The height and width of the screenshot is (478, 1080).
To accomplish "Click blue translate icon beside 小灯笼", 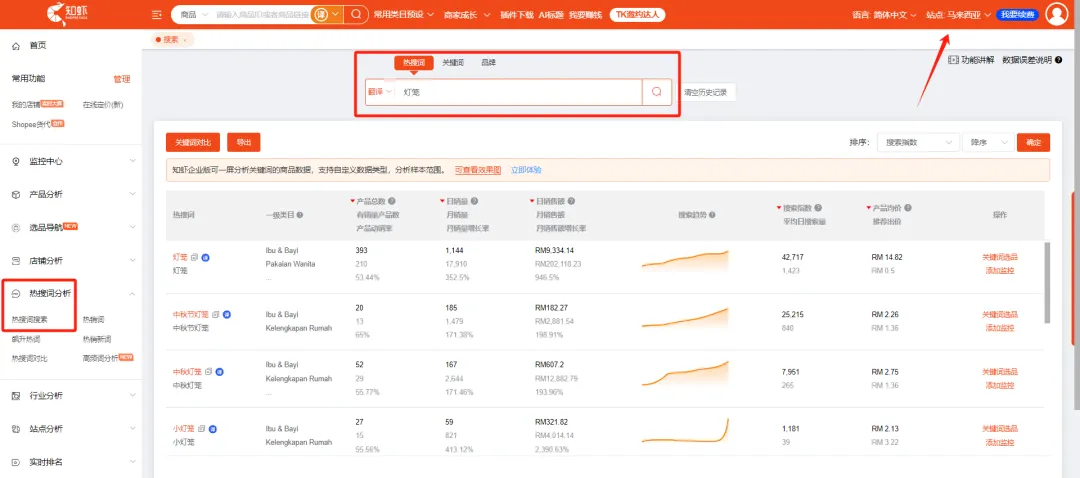I will click(x=213, y=428).
